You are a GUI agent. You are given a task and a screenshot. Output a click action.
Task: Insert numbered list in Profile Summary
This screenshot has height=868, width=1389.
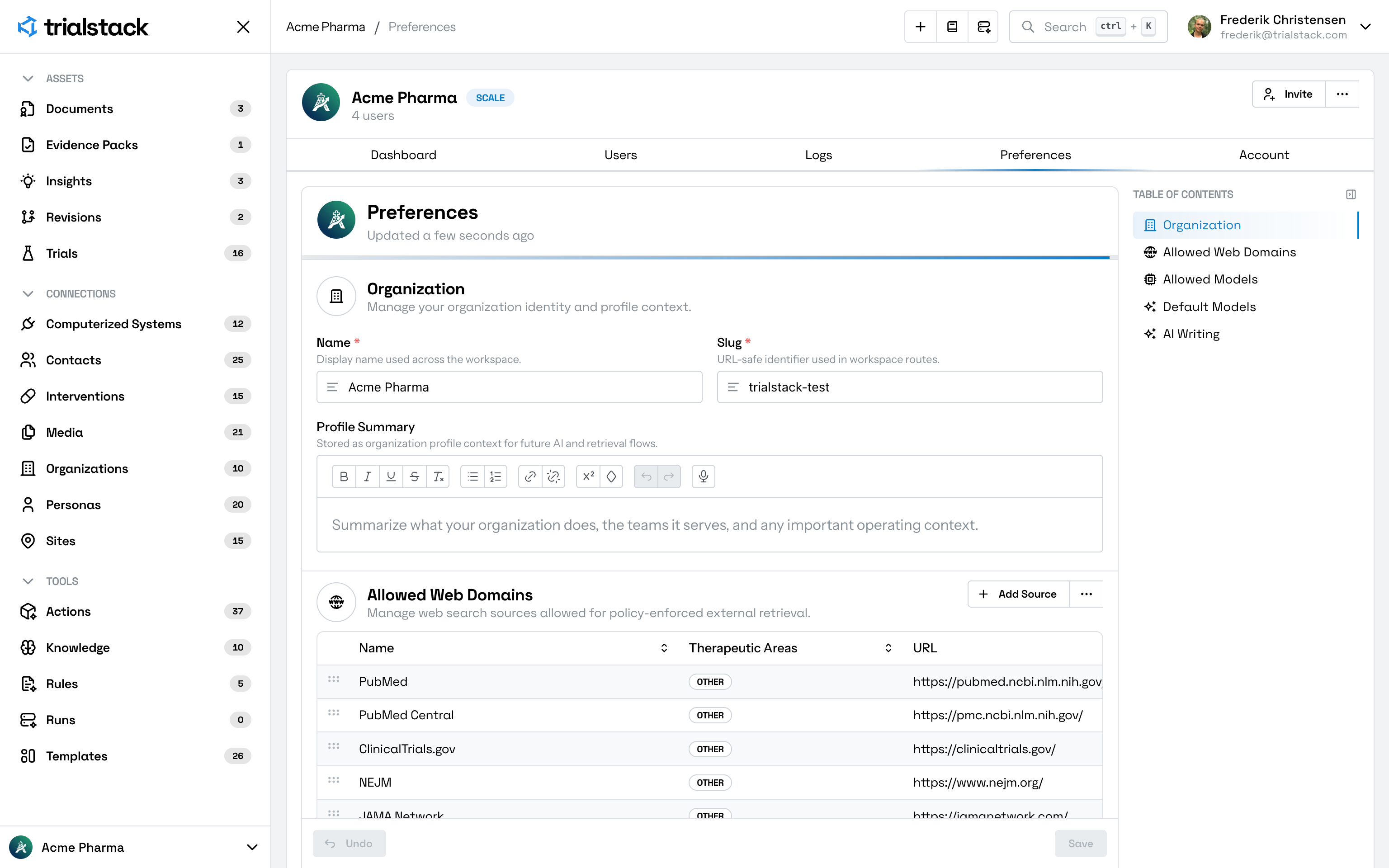496,476
